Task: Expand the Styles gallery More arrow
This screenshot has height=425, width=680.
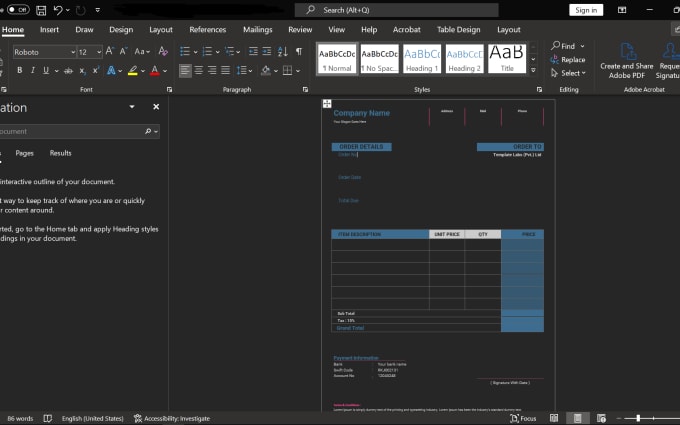Action: pos(533,70)
